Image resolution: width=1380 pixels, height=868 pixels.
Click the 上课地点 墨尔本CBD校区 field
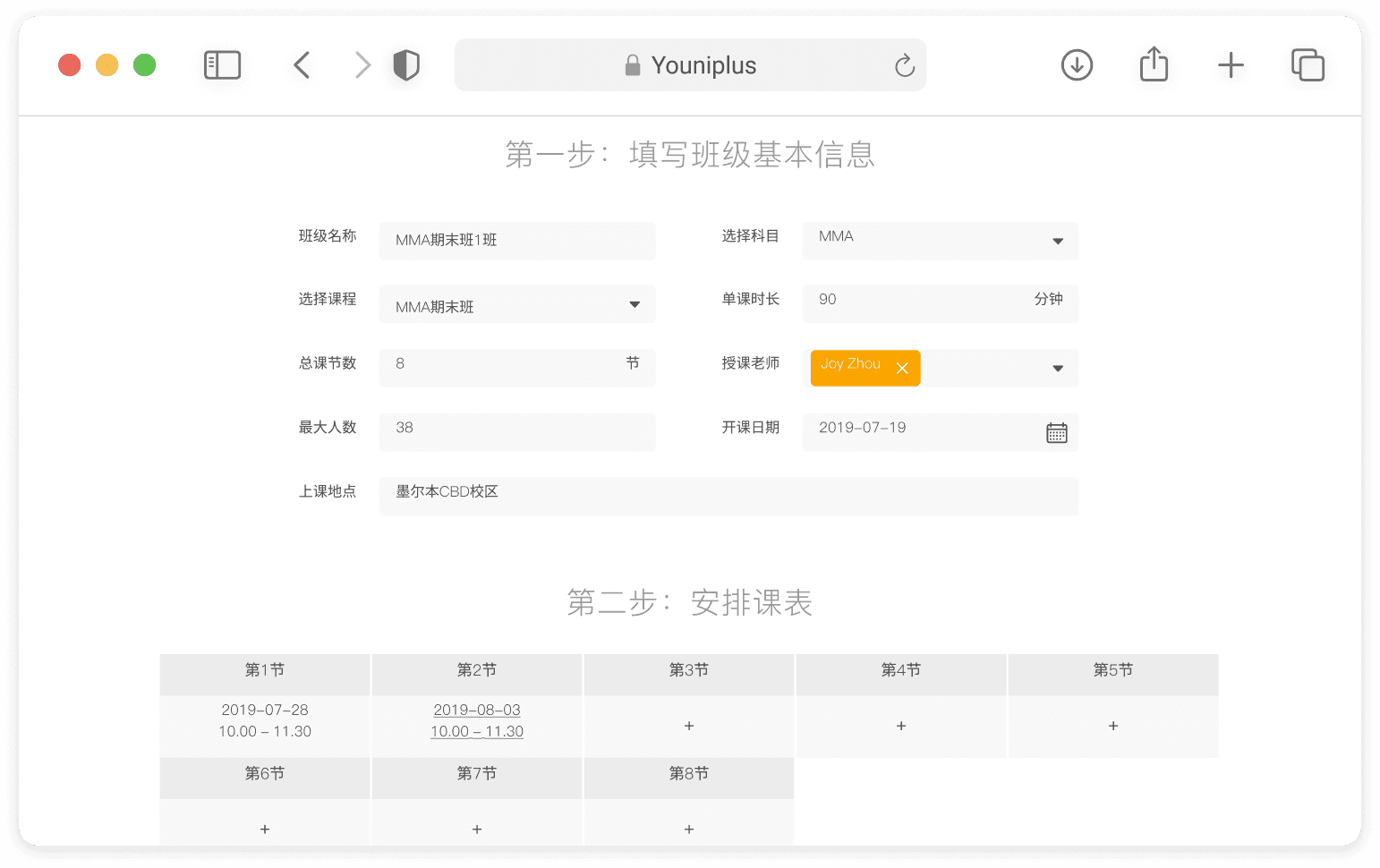tap(728, 496)
